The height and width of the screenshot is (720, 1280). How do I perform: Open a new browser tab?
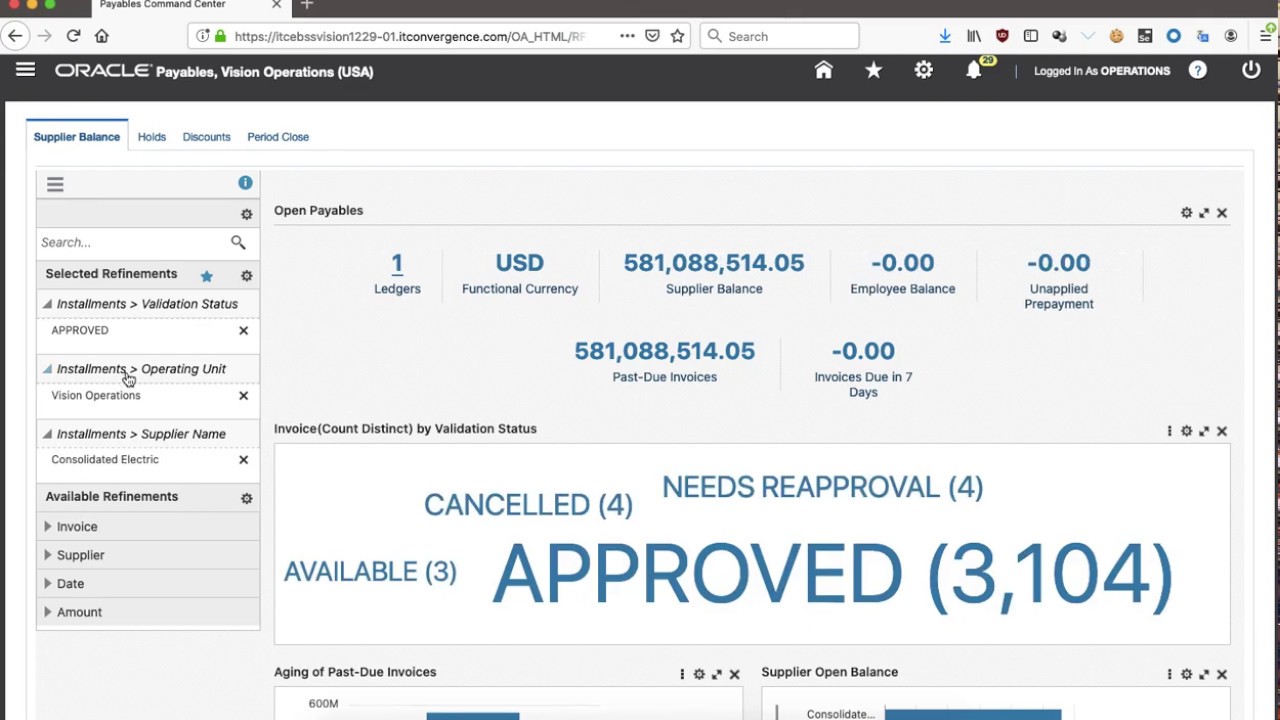[307, 5]
